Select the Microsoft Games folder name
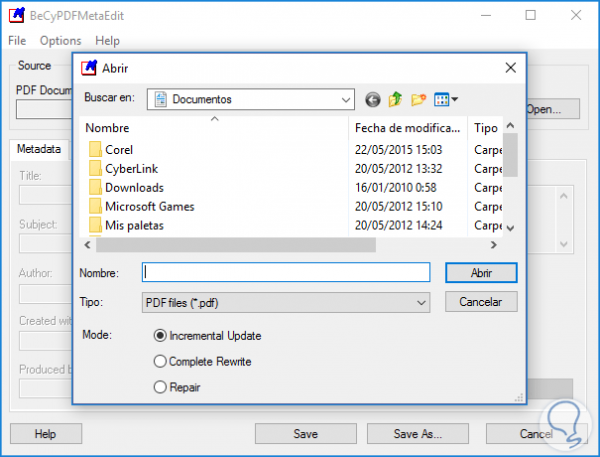600x457 pixels. click(150, 206)
